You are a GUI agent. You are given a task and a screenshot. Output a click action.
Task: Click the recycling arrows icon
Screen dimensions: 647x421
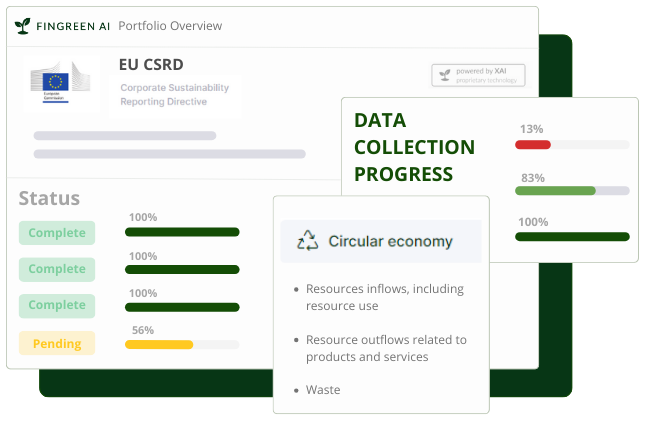pyautogui.click(x=307, y=241)
